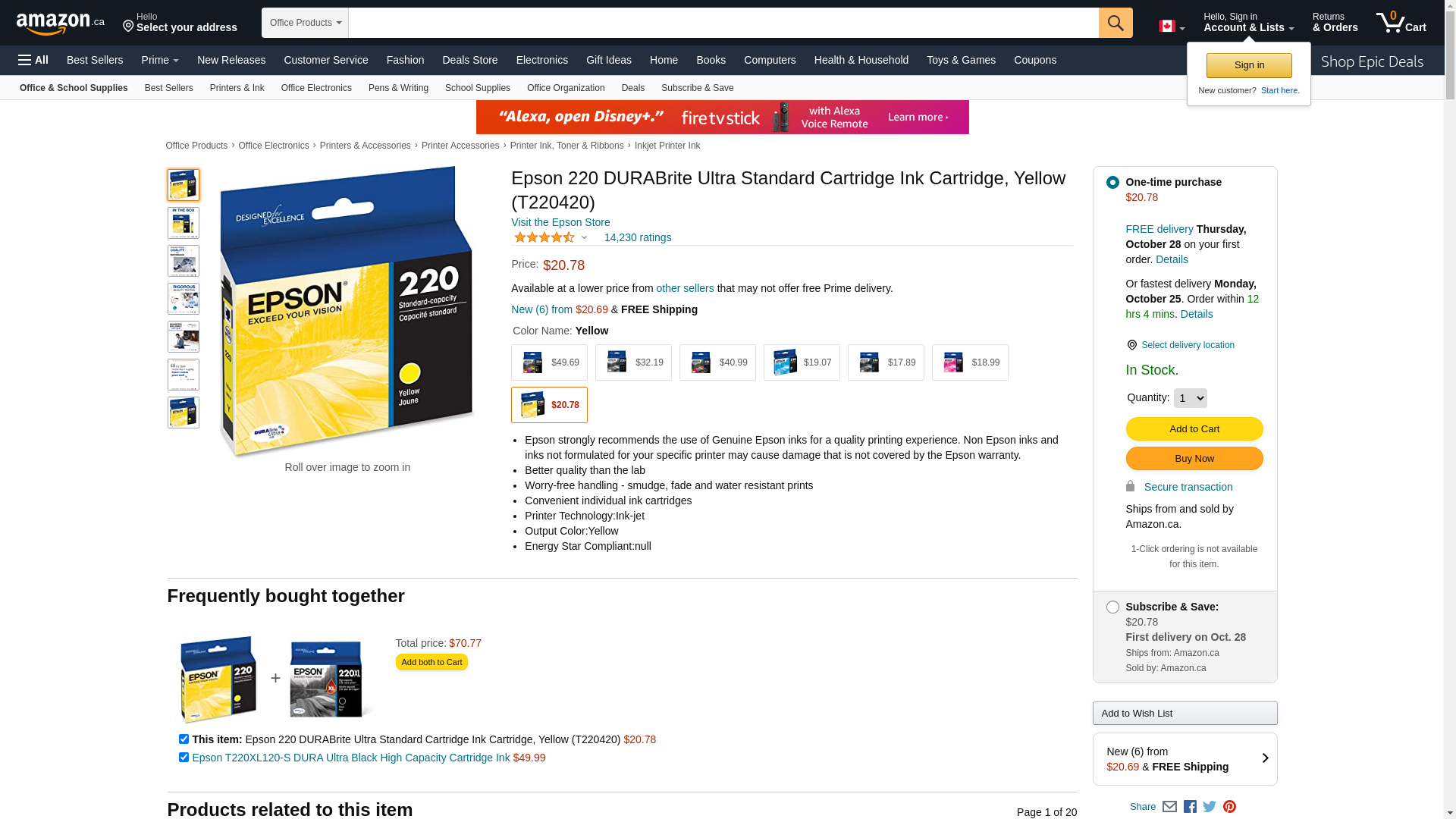The height and width of the screenshot is (819, 1456).
Task: Share product on Pinterest icon
Action: pos(1229,807)
